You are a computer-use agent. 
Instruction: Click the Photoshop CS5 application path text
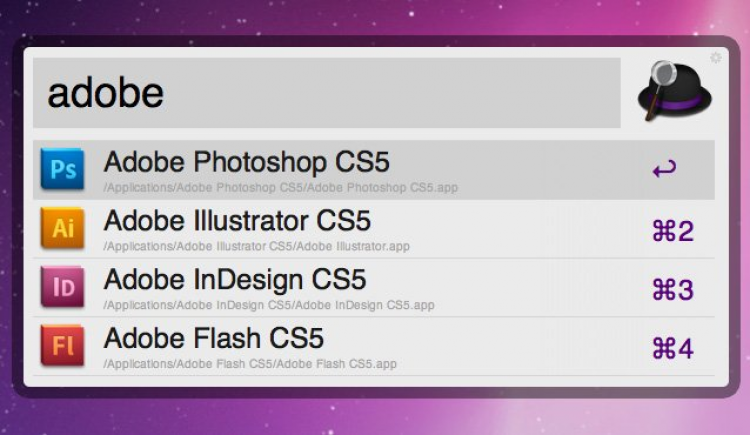(280, 188)
